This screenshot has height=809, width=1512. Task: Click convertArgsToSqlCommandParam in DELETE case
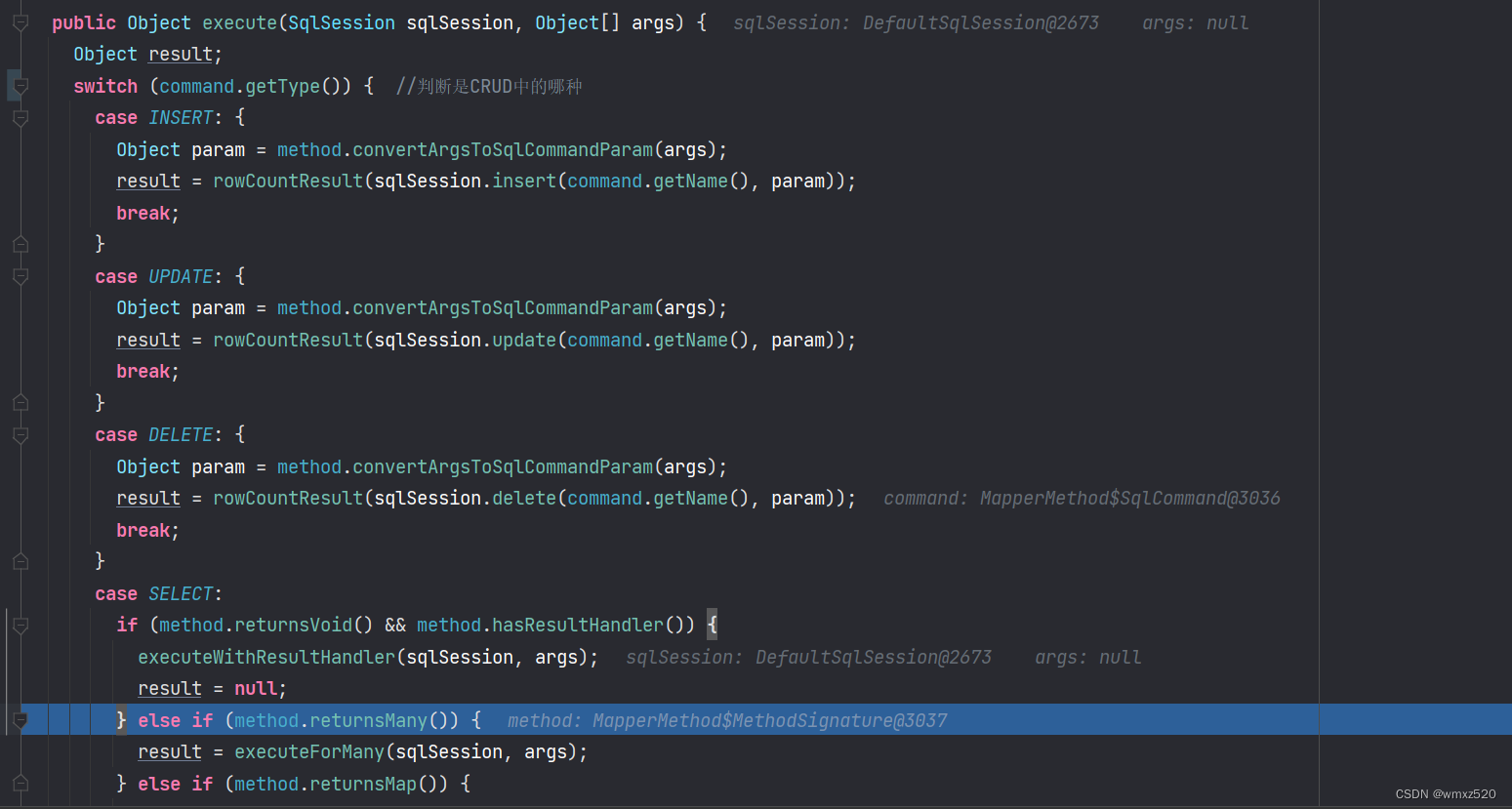click(503, 466)
